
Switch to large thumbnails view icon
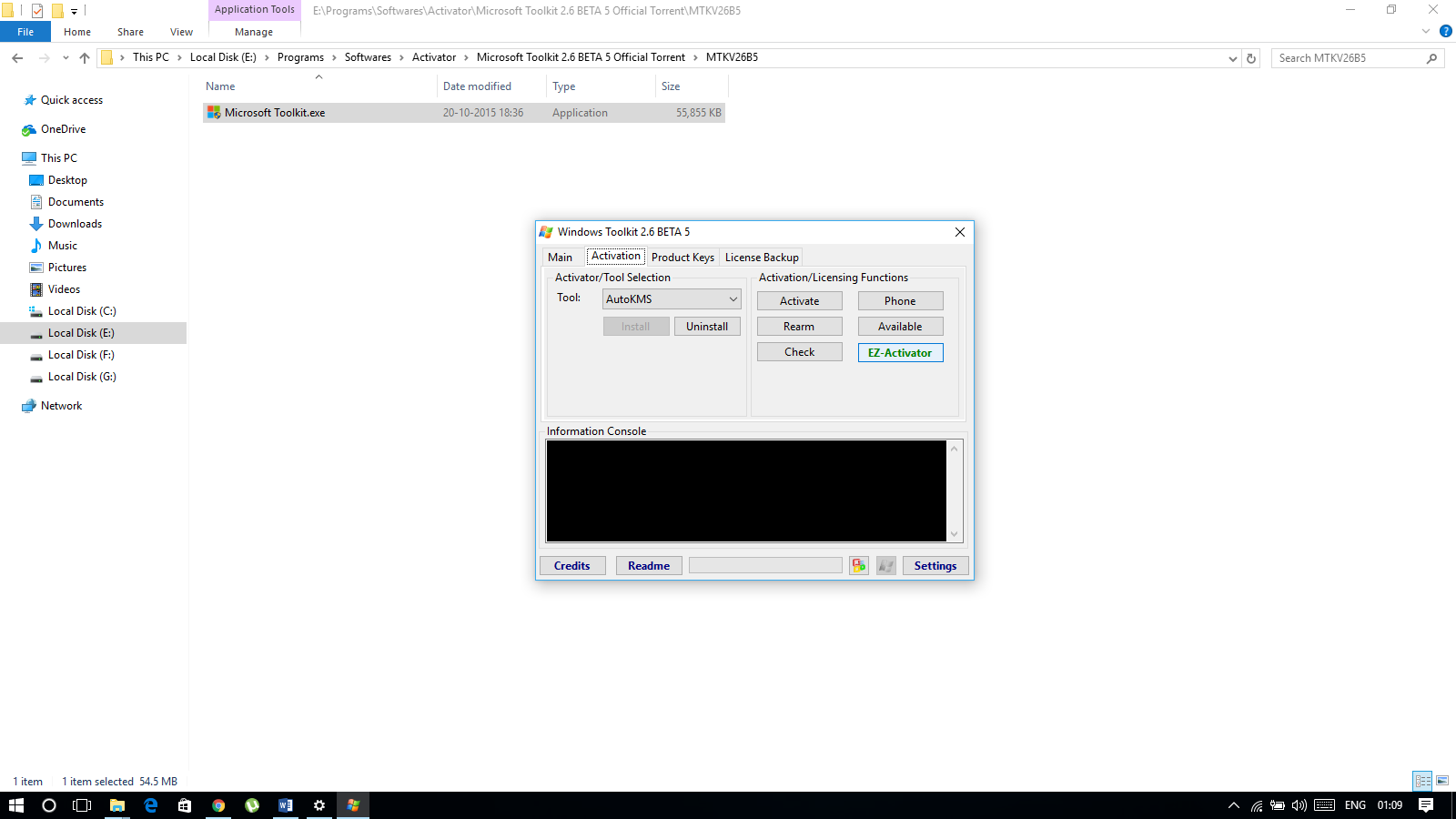[1442, 781]
